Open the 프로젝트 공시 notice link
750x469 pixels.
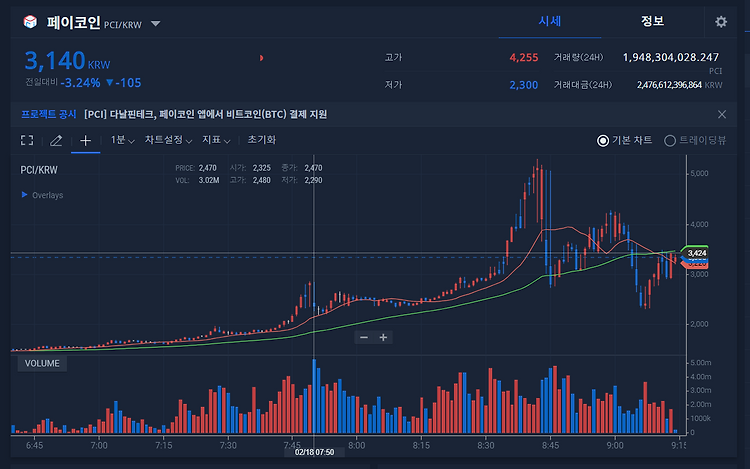click(48, 114)
